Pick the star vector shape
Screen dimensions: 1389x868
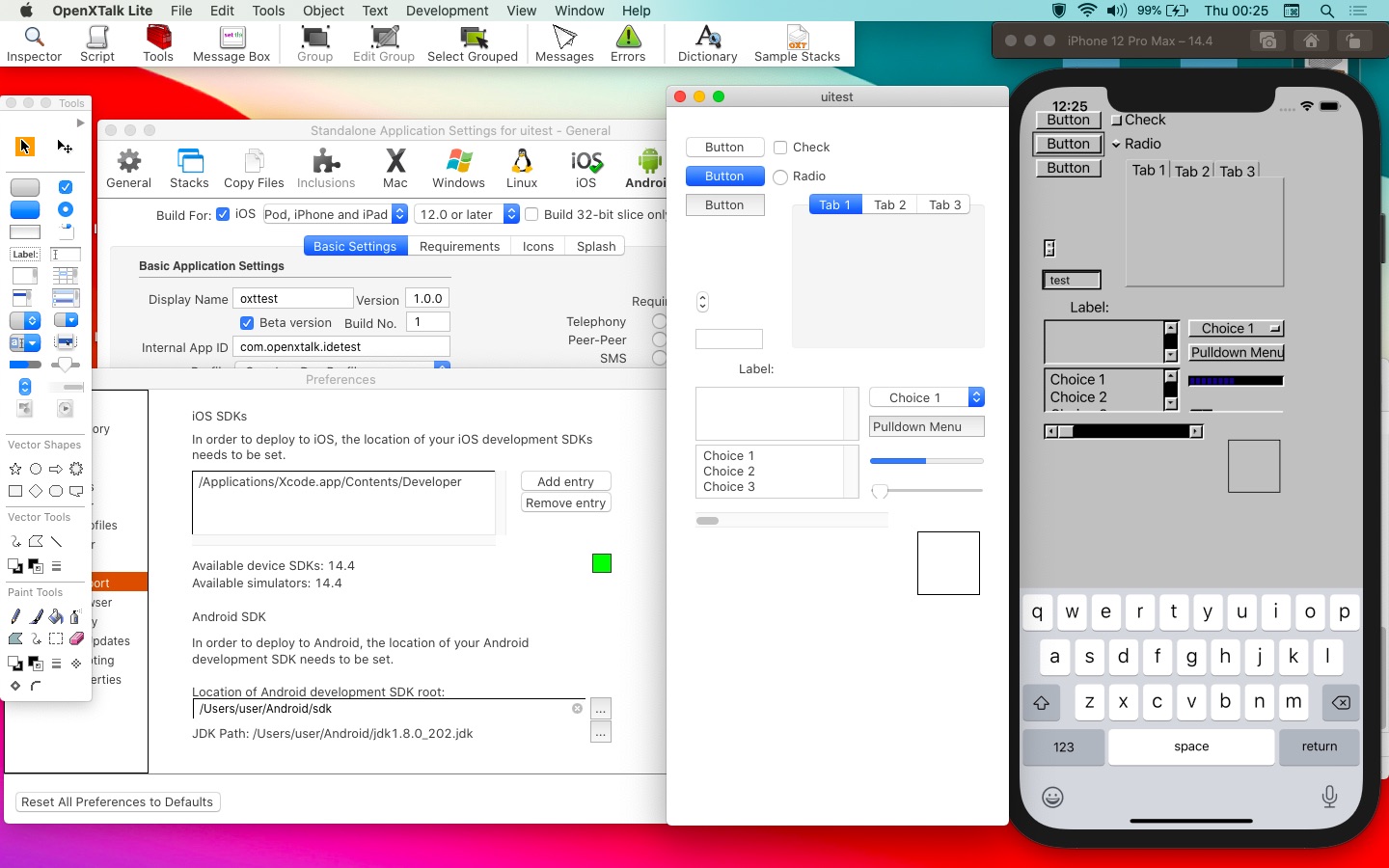15,469
